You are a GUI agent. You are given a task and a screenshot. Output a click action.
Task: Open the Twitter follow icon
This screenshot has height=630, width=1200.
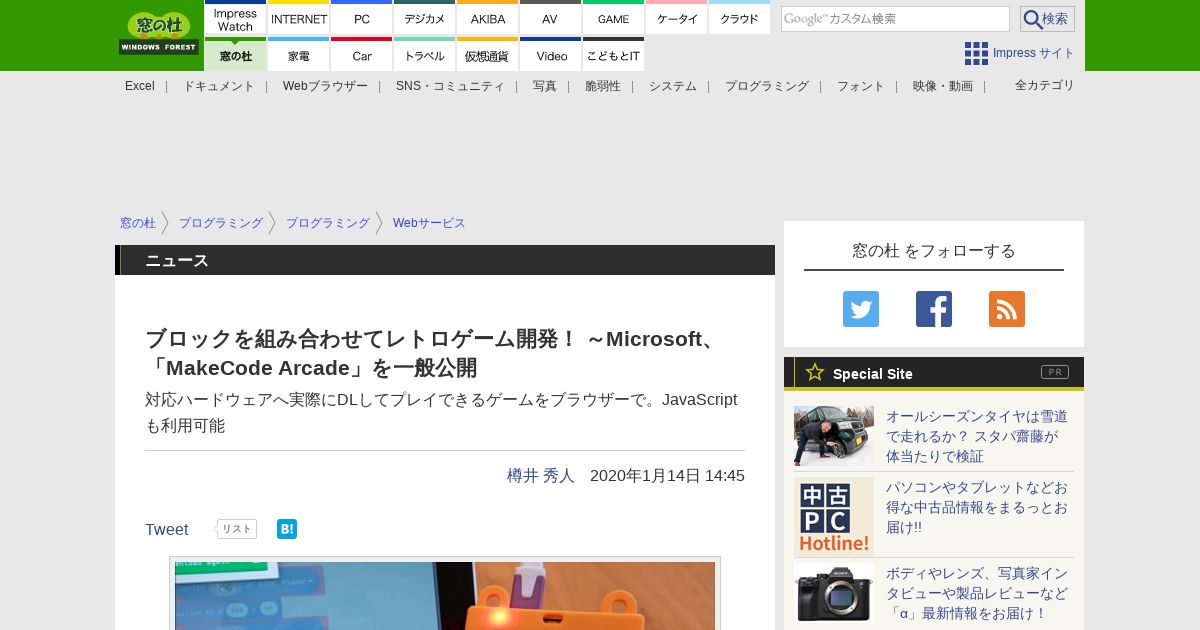coord(861,309)
